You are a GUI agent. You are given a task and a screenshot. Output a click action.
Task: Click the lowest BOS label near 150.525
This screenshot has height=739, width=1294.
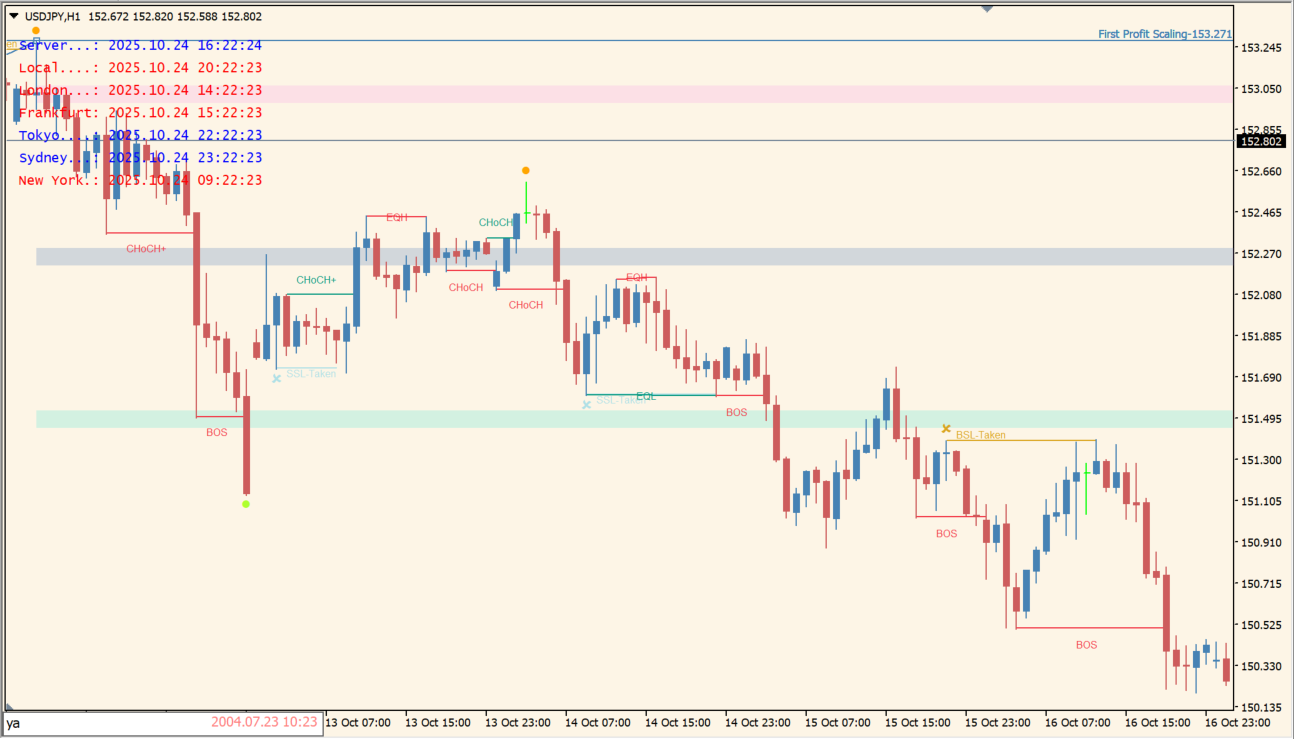pos(1086,645)
